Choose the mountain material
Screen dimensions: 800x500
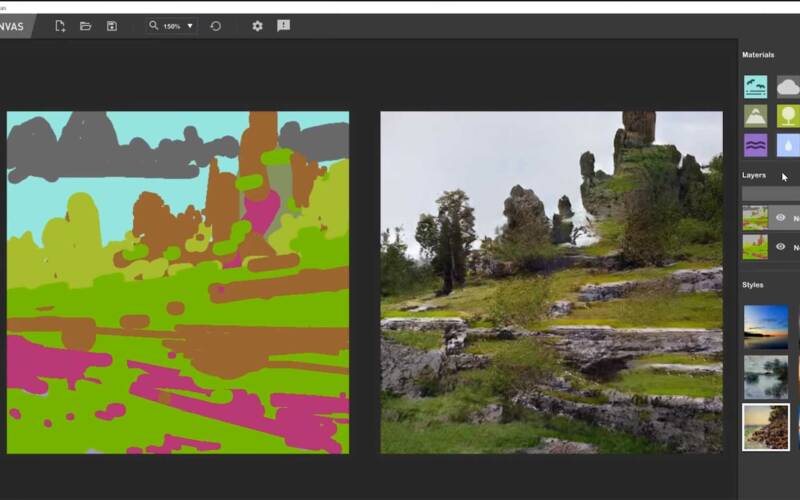tap(755, 116)
